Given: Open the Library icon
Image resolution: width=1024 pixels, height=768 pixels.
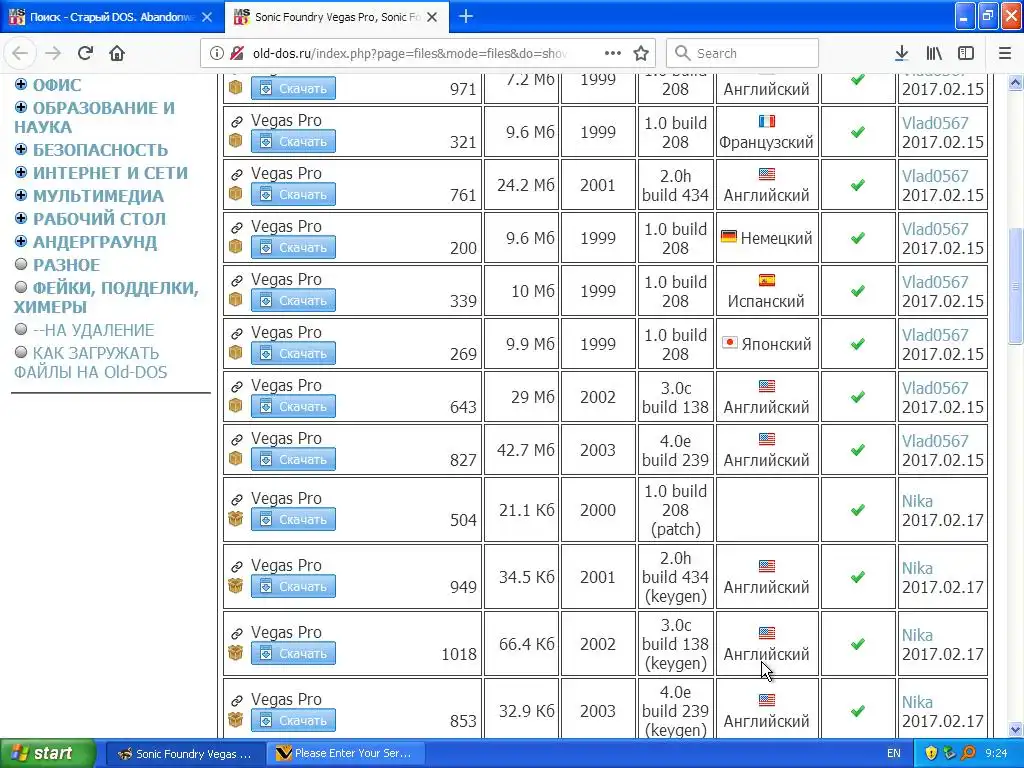Looking at the screenshot, I should [935, 53].
